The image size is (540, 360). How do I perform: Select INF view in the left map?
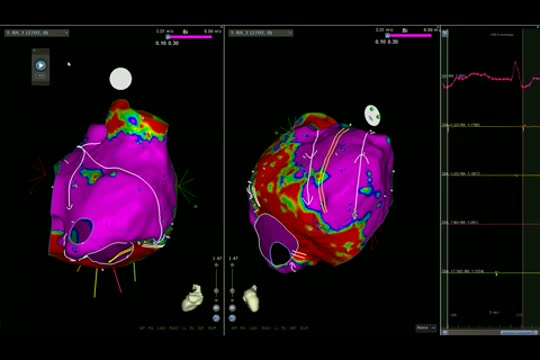pyautogui.click(x=200, y=328)
